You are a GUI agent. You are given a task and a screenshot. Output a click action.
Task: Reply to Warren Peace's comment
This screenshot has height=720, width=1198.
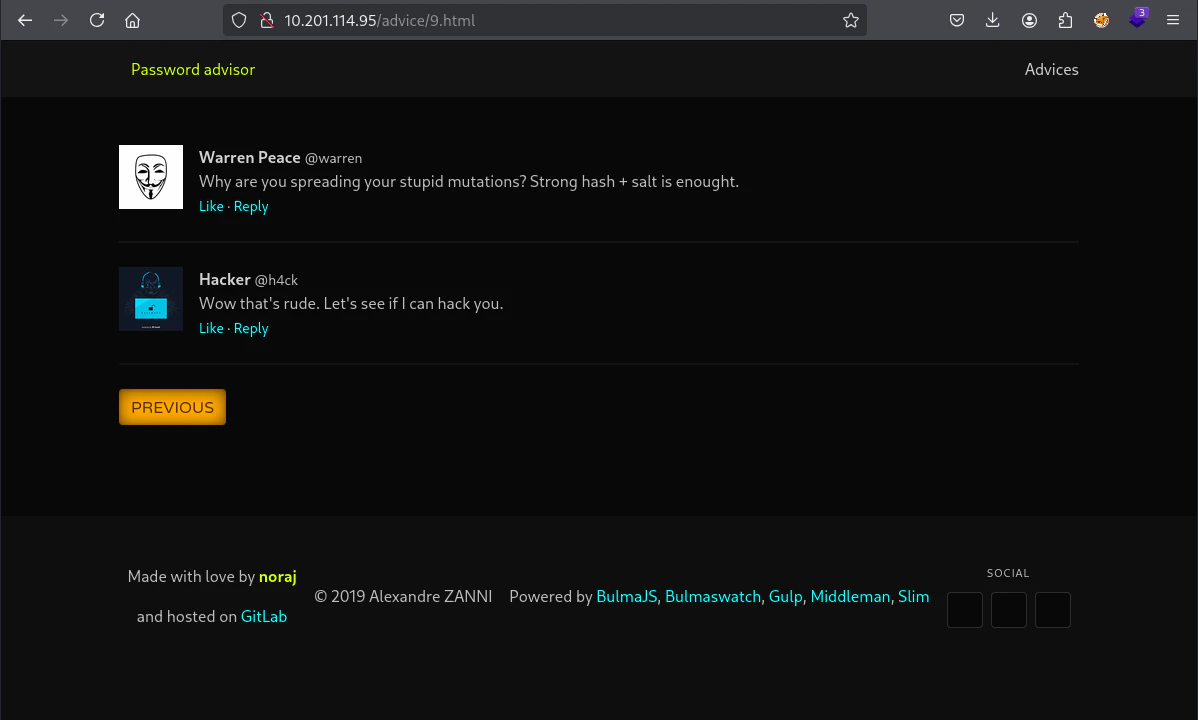pyautogui.click(x=251, y=206)
